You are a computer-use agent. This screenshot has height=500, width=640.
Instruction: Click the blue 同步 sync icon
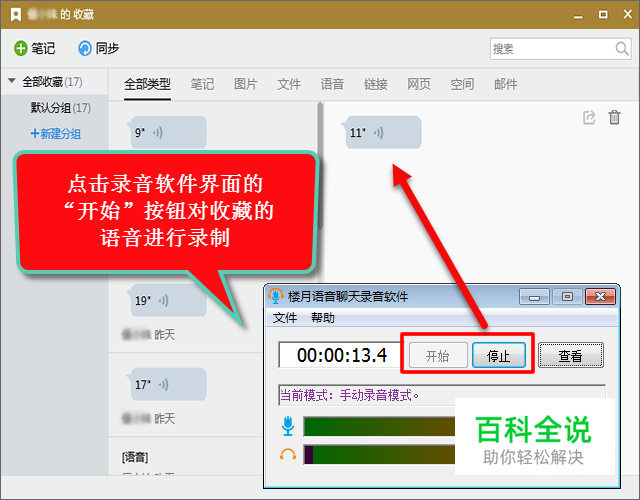tap(84, 48)
